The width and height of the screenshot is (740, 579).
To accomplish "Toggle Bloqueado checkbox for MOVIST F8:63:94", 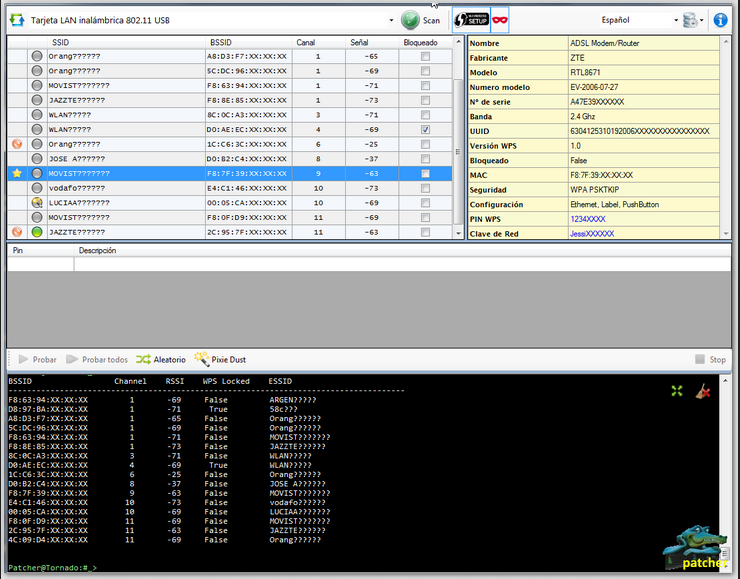I will click(425, 85).
